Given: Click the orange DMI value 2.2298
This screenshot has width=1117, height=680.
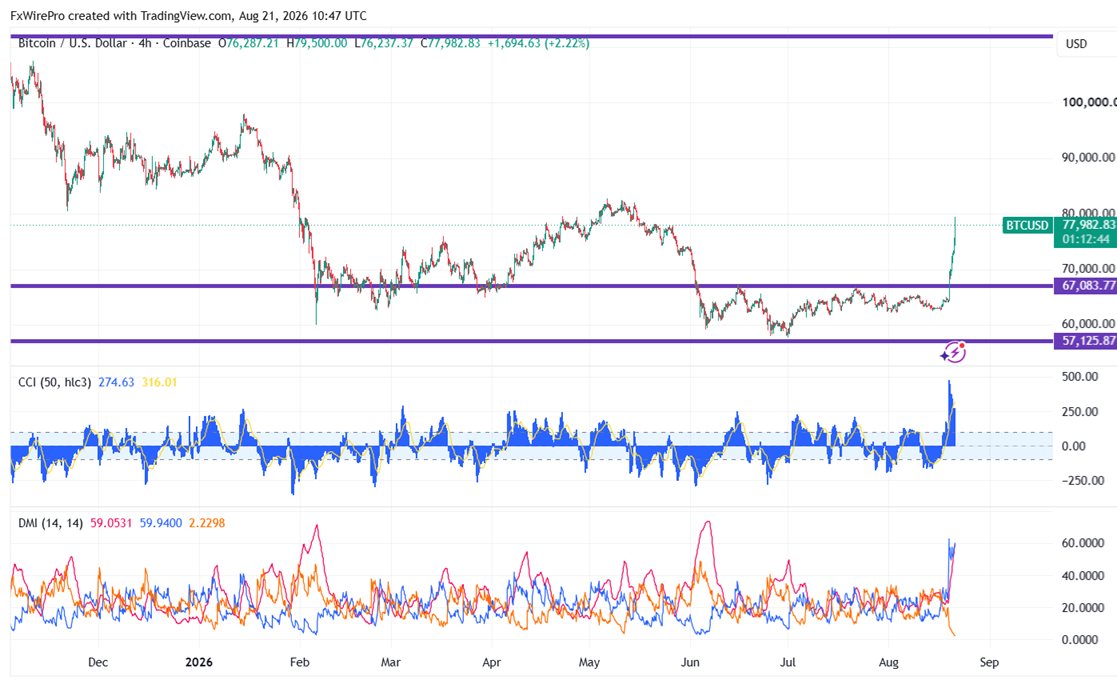Looking at the screenshot, I should 207,523.
